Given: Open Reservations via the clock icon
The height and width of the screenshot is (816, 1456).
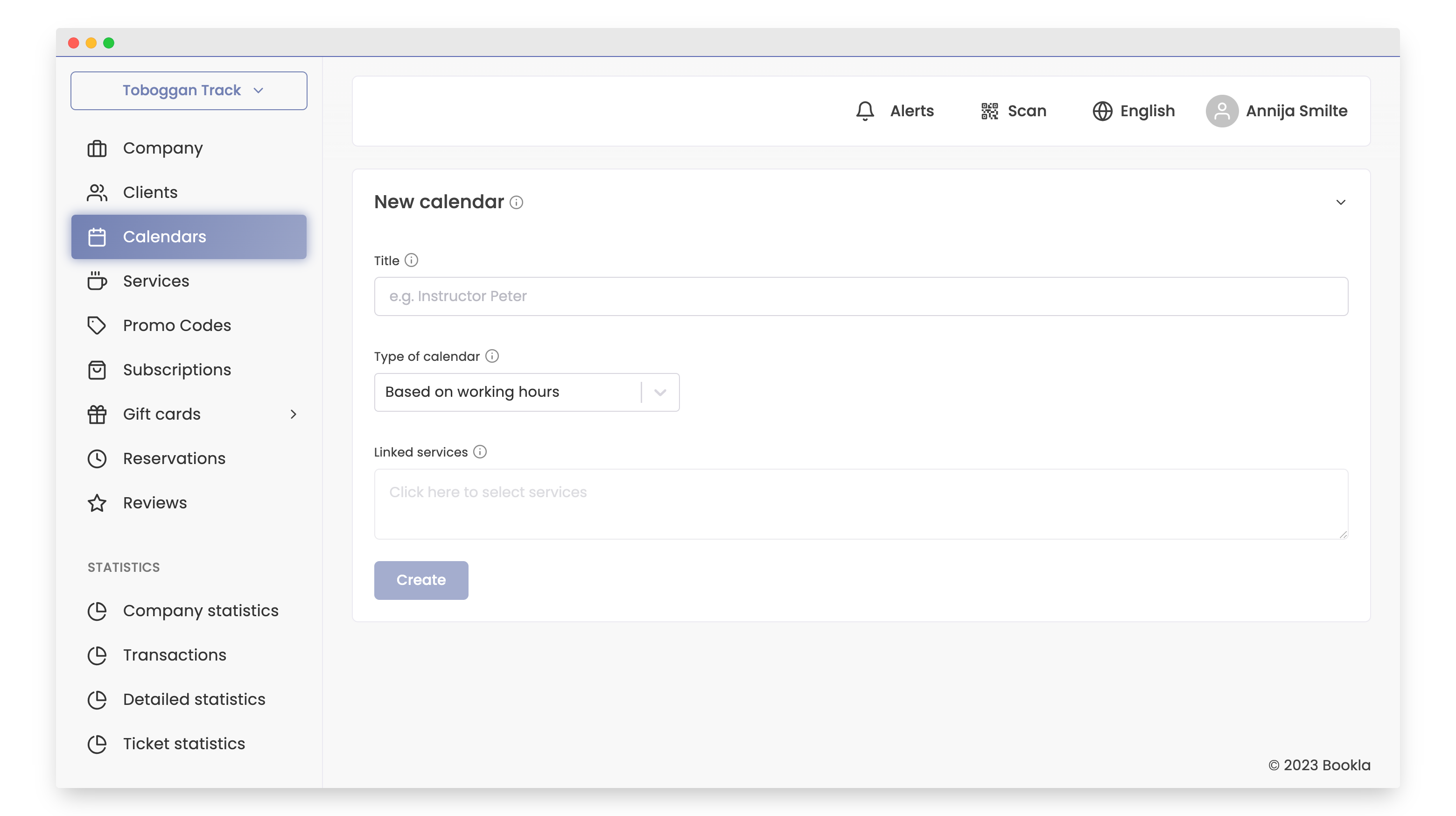Looking at the screenshot, I should click(97, 458).
